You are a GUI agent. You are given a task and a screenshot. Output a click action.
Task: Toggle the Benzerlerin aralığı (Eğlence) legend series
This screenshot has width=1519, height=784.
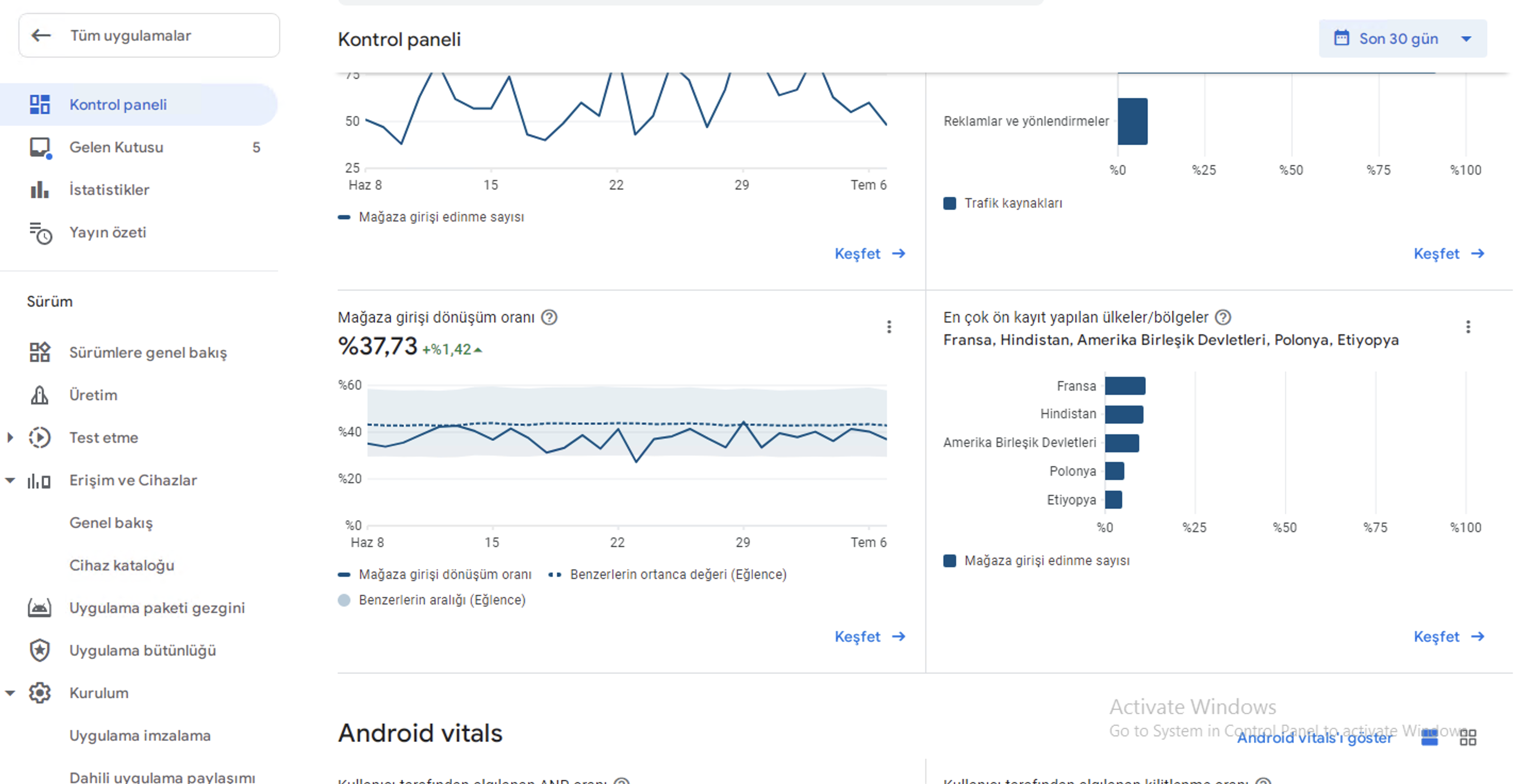point(432,599)
